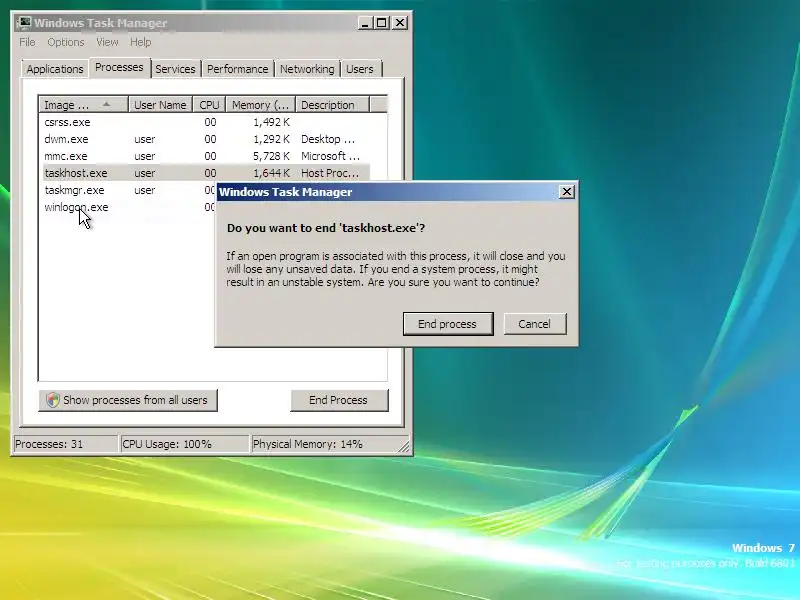800x600 pixels.
Task: Select the taskmgr.exe process row
Action: click(x=129, y=190)
